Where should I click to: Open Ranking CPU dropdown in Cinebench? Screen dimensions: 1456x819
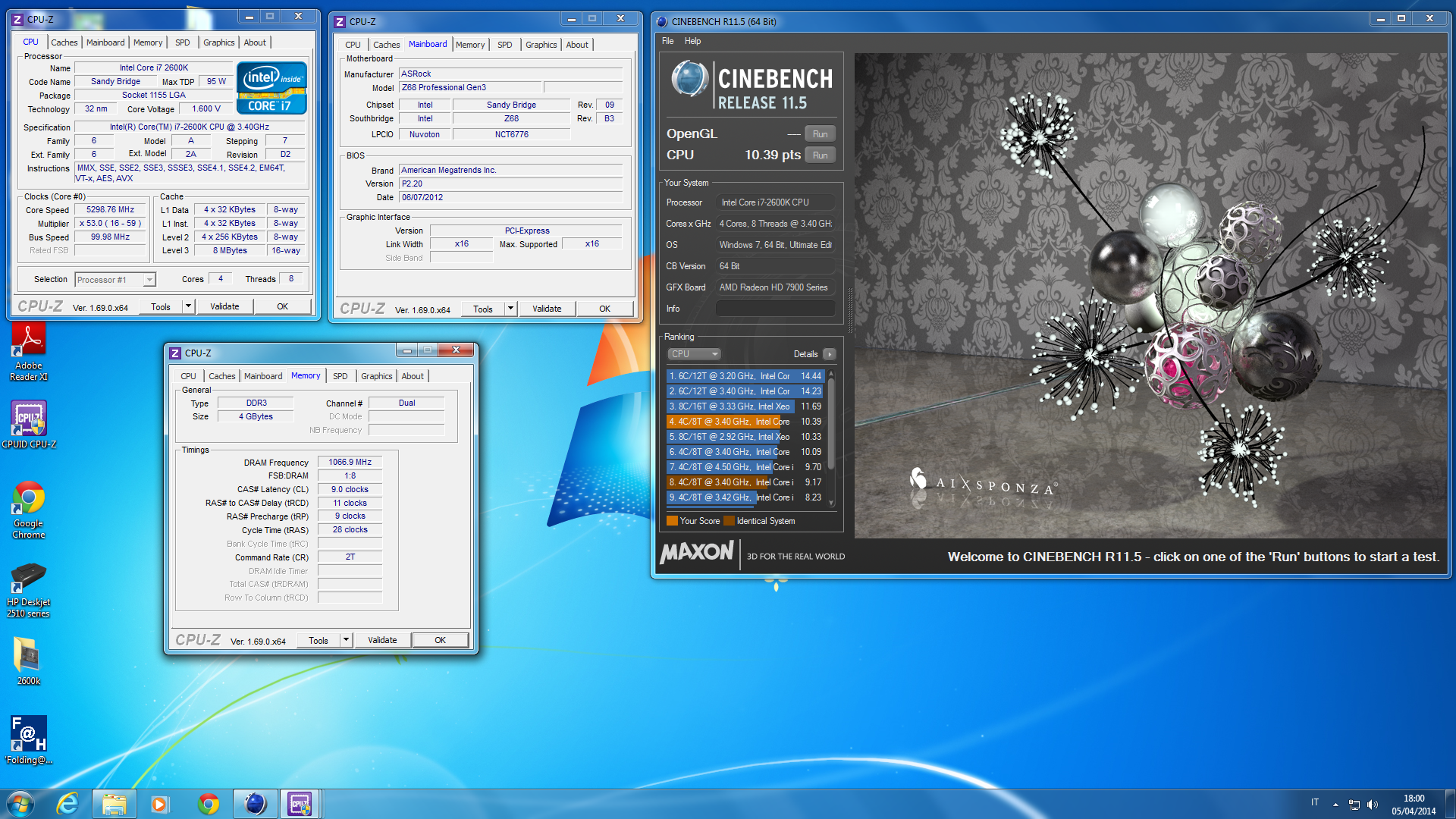[694, 354]
